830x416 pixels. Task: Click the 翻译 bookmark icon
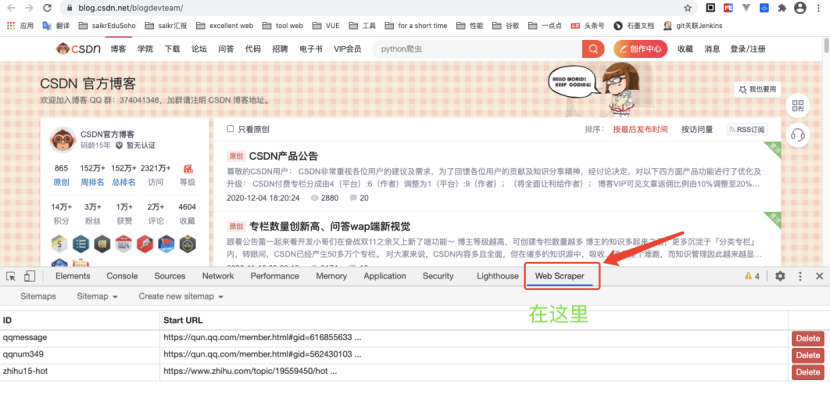point(47,25)
